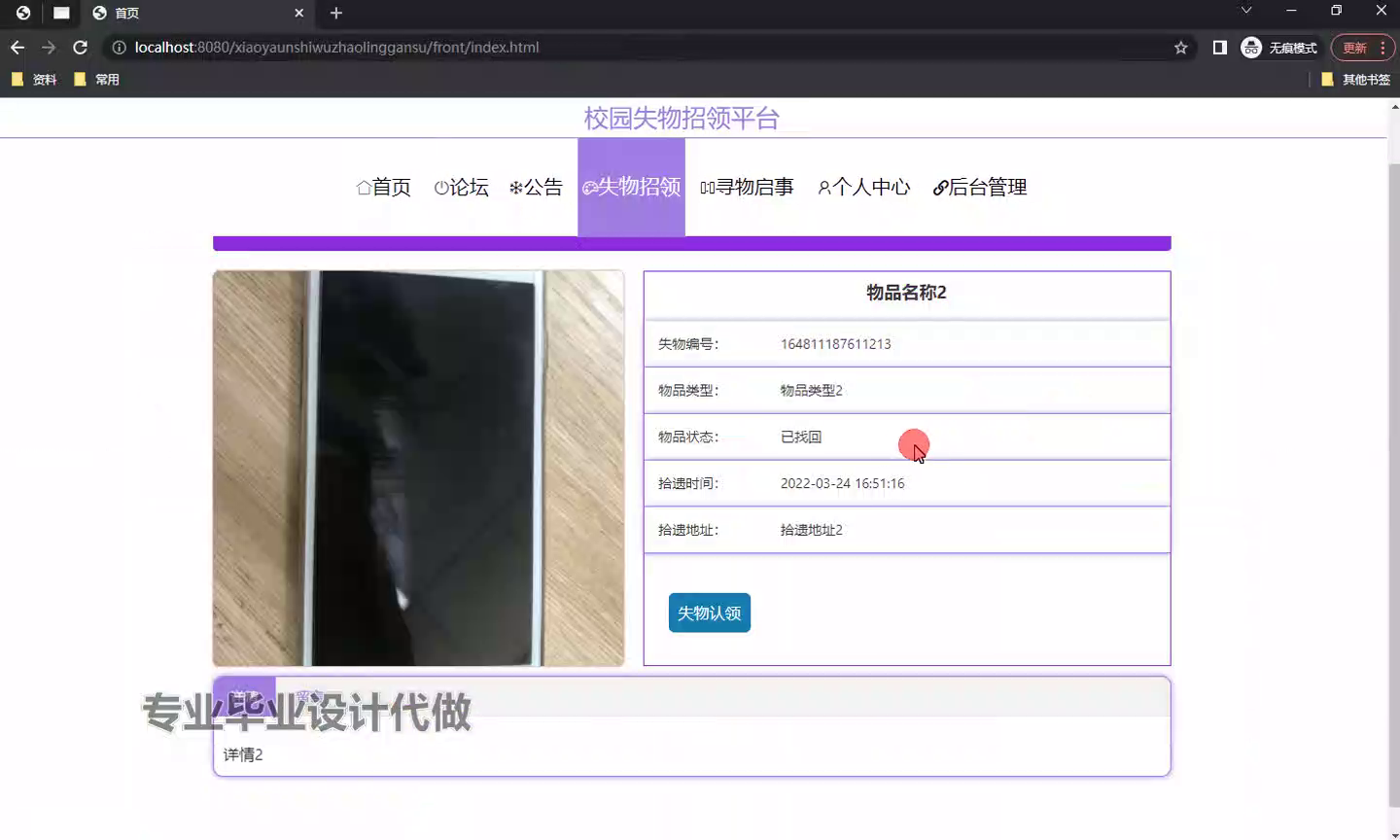This screenshot has width=1400, height=840.
Task: Open the 论坛 forum page
Action: click(x=461, y=187)
